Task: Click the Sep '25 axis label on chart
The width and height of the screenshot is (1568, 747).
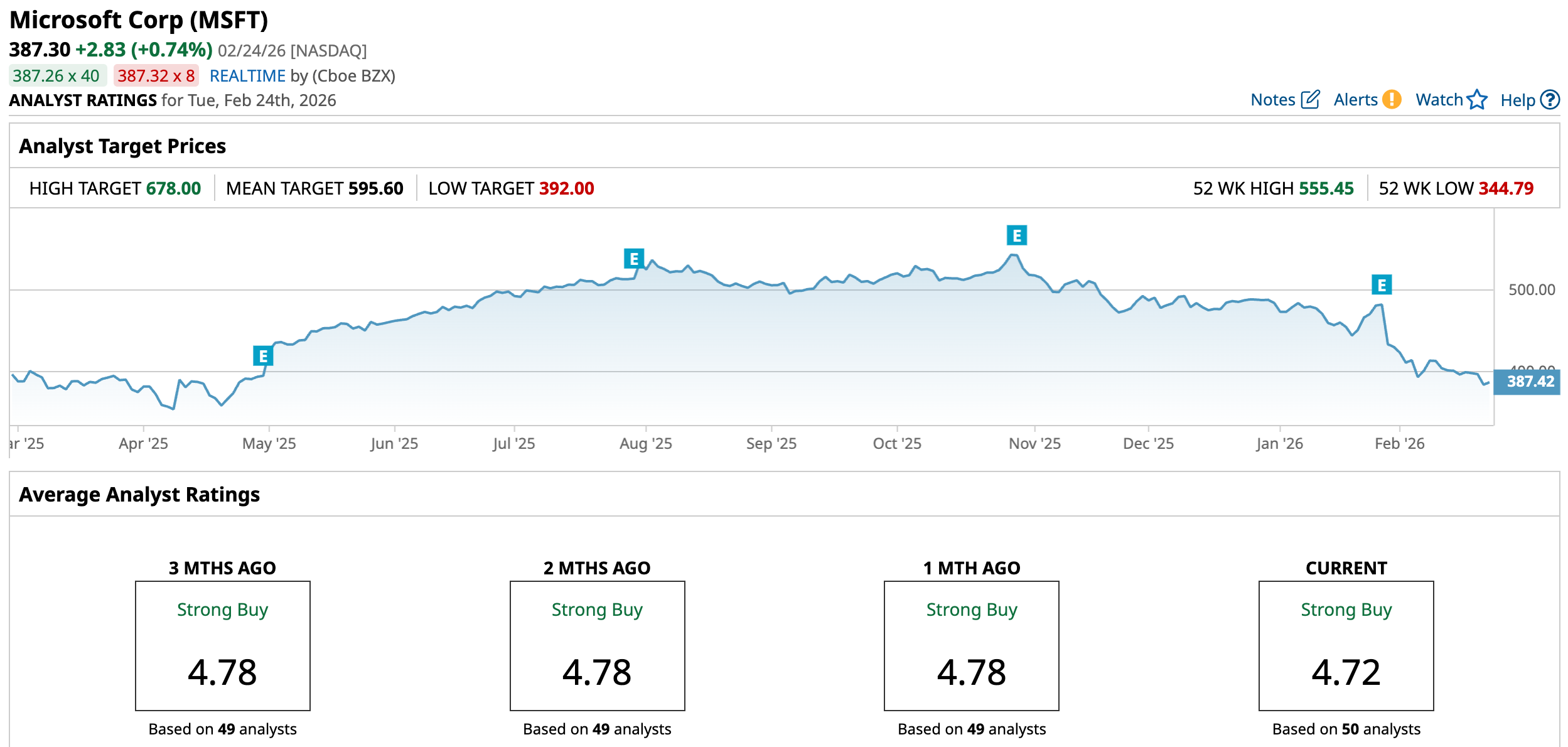Action: (x=771, y=444)
